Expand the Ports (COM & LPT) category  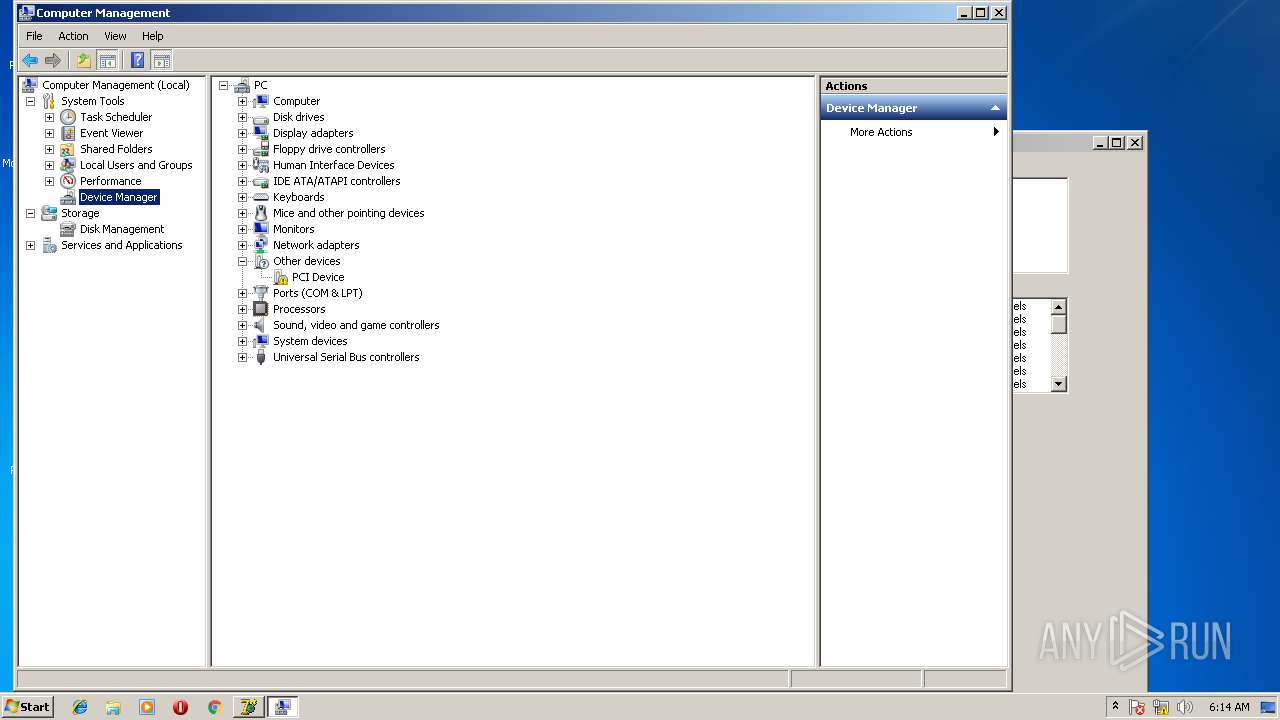pos(242,293)
